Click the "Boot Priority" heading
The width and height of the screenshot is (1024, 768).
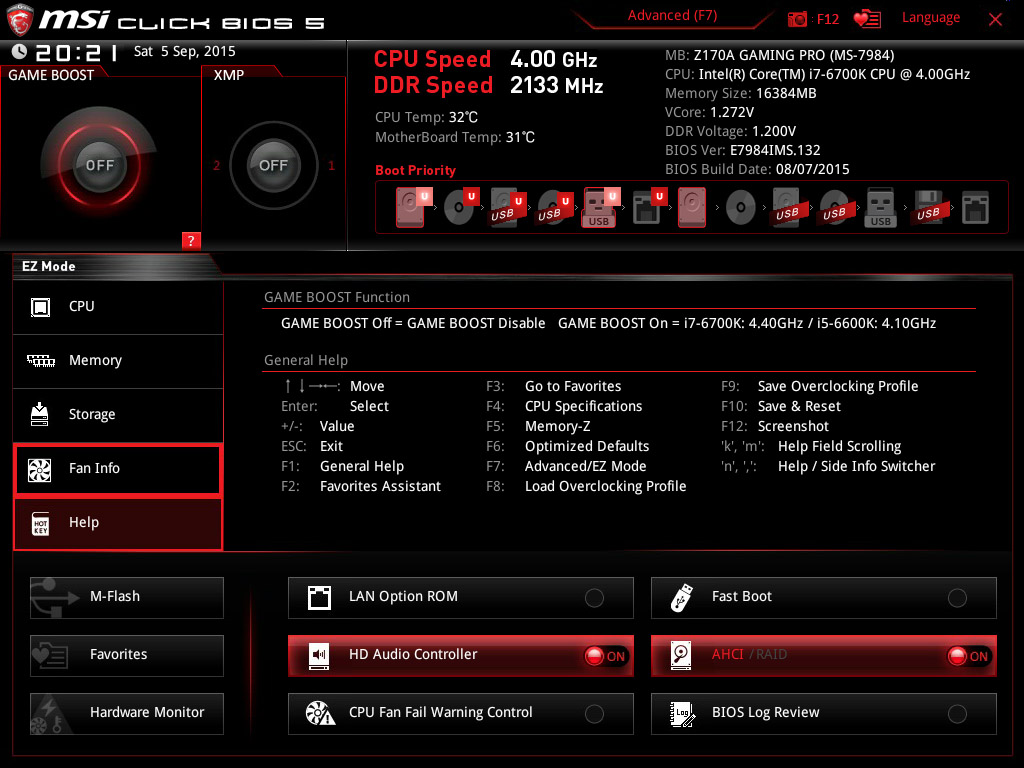pos(415,170)
